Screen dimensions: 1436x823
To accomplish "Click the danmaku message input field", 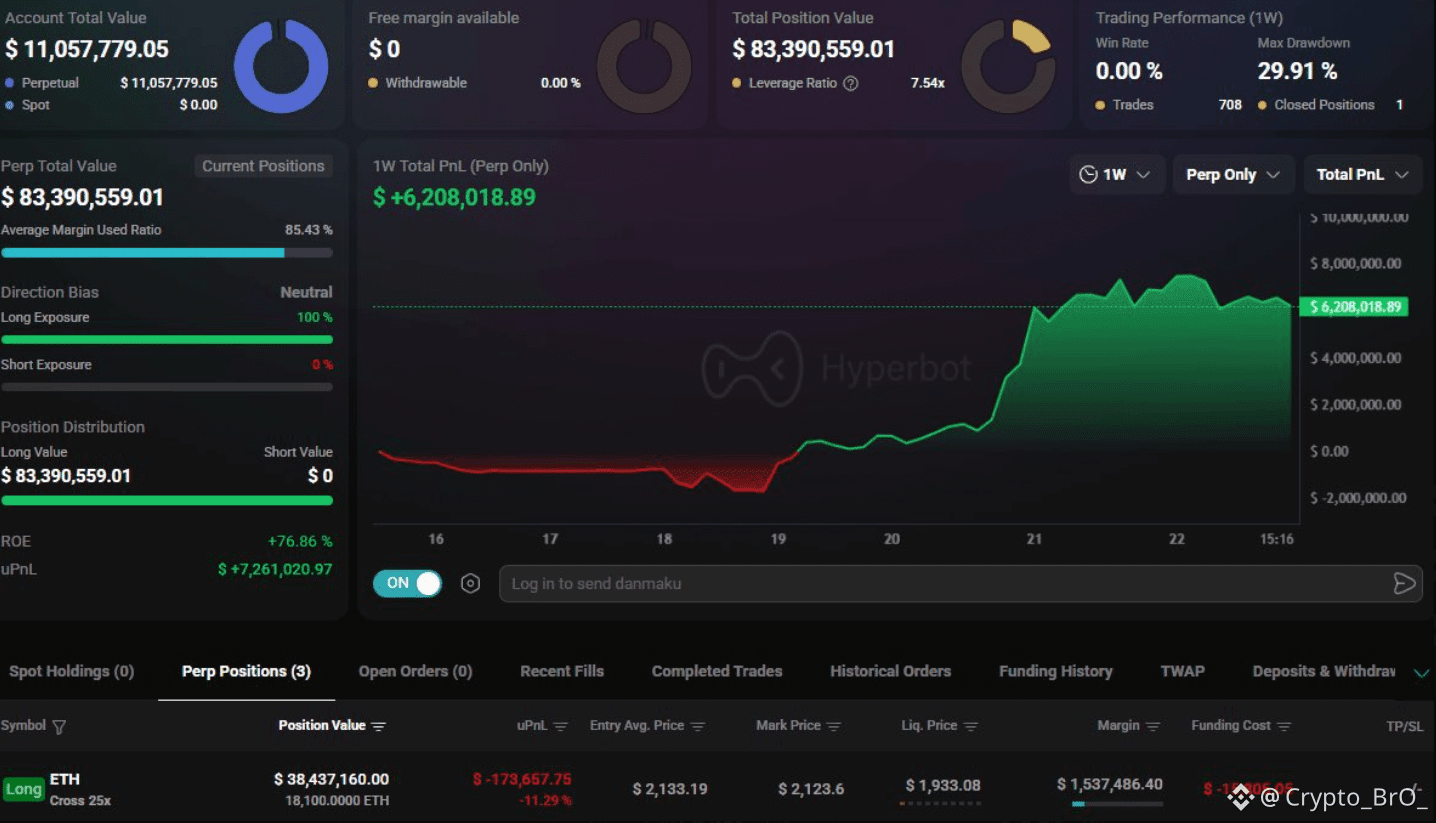I will click(960, 583).
